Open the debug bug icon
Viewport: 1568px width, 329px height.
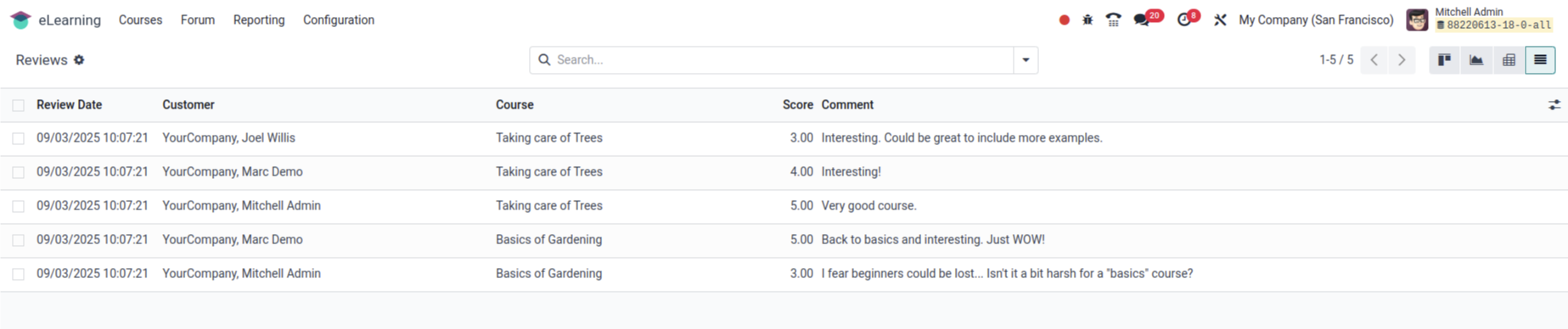[x=1087, y=20]
